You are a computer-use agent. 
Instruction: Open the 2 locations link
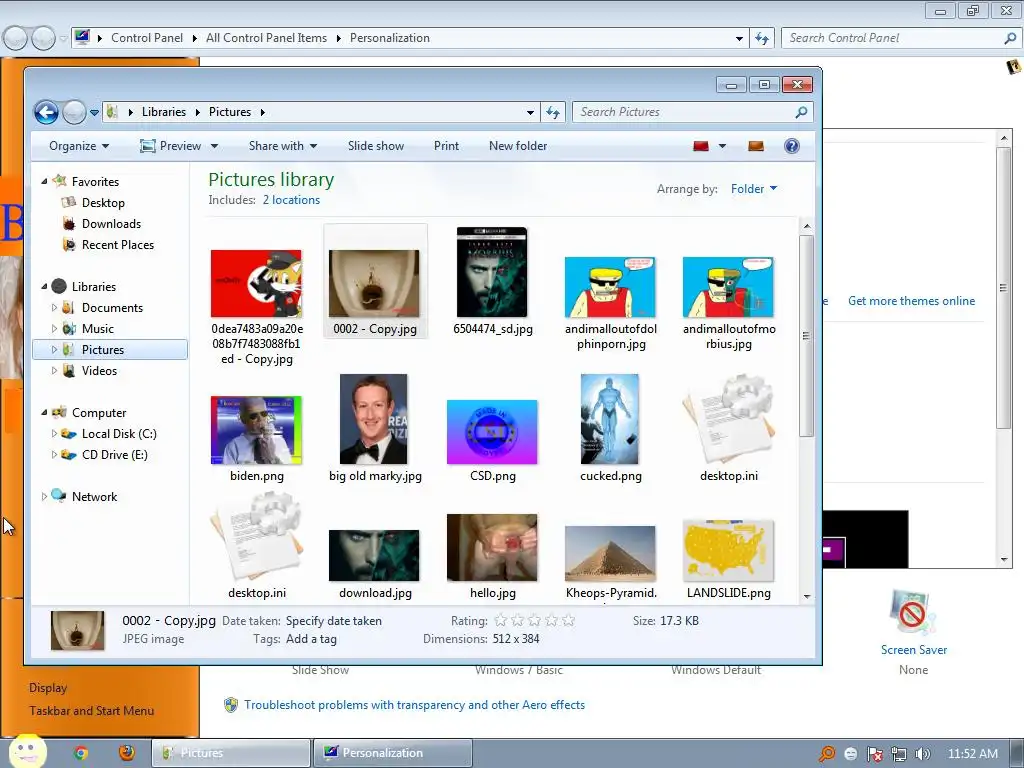[291, 200]
